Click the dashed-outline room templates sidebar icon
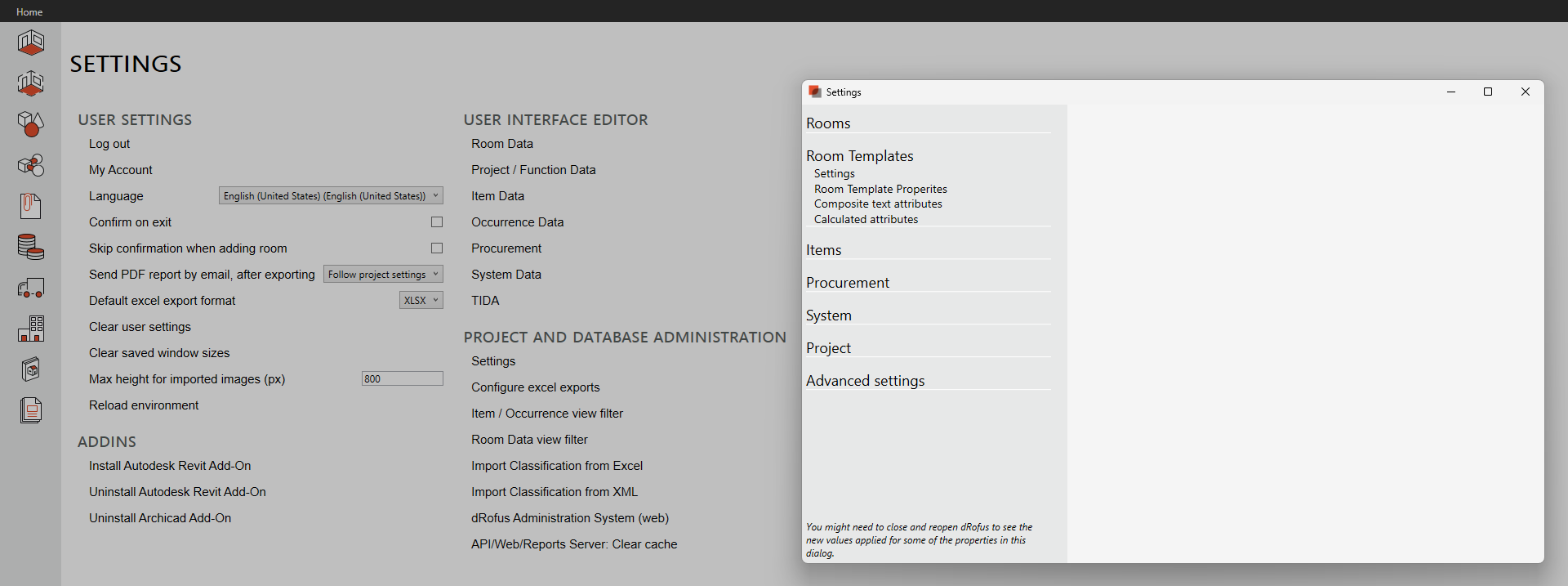This screenshot has width=1568, height=586. 31,83
